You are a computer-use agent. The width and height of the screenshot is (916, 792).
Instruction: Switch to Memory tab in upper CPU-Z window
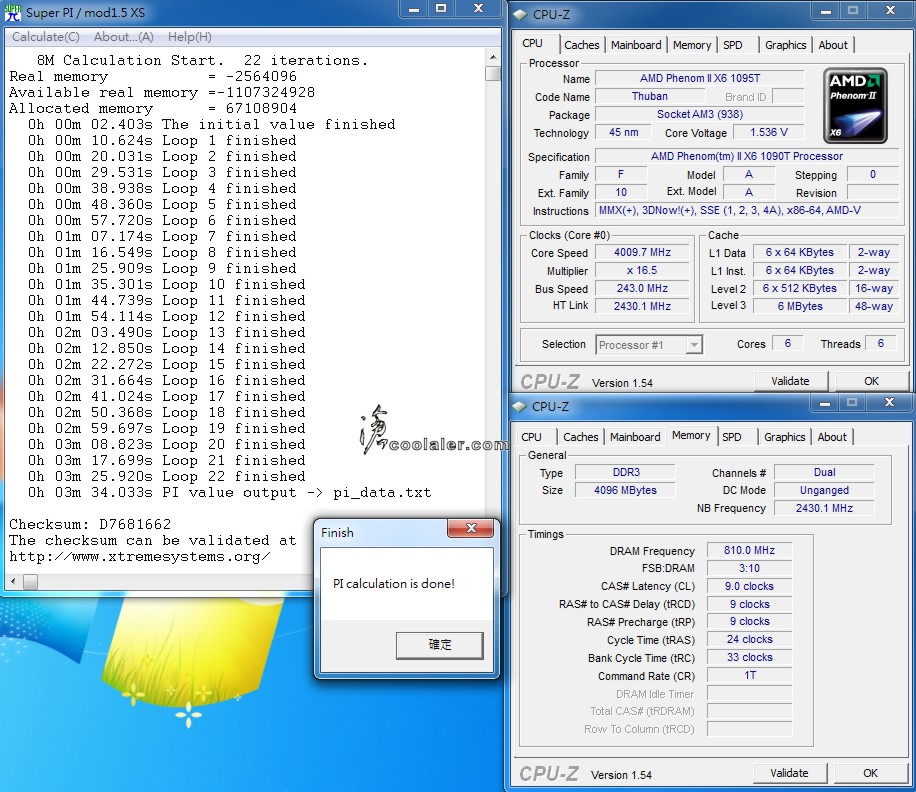click(692, 45)
